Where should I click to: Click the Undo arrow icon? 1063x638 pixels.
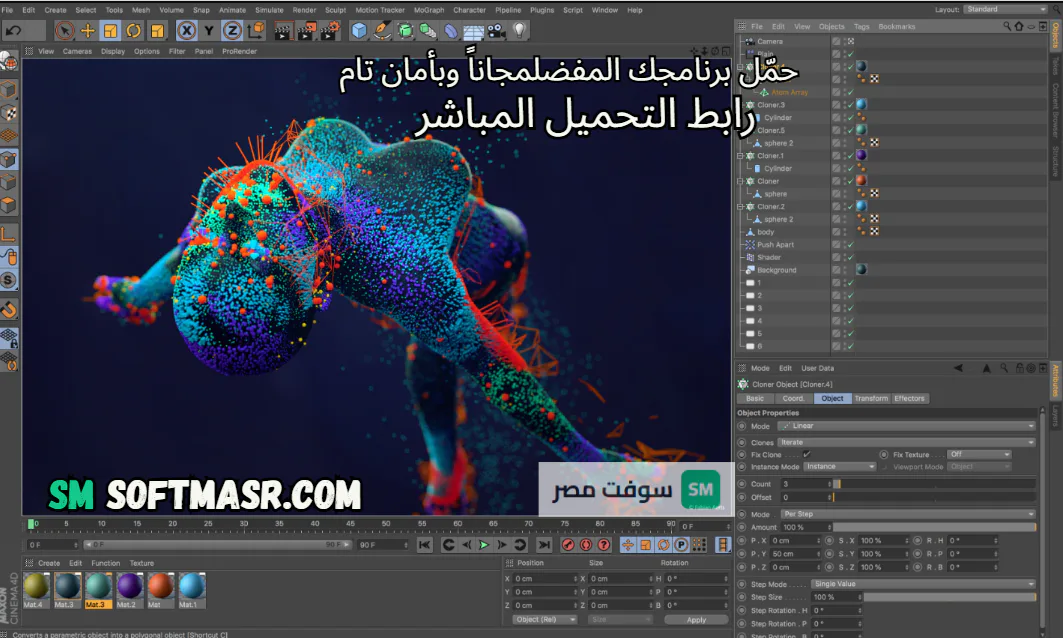click(14, 31)
